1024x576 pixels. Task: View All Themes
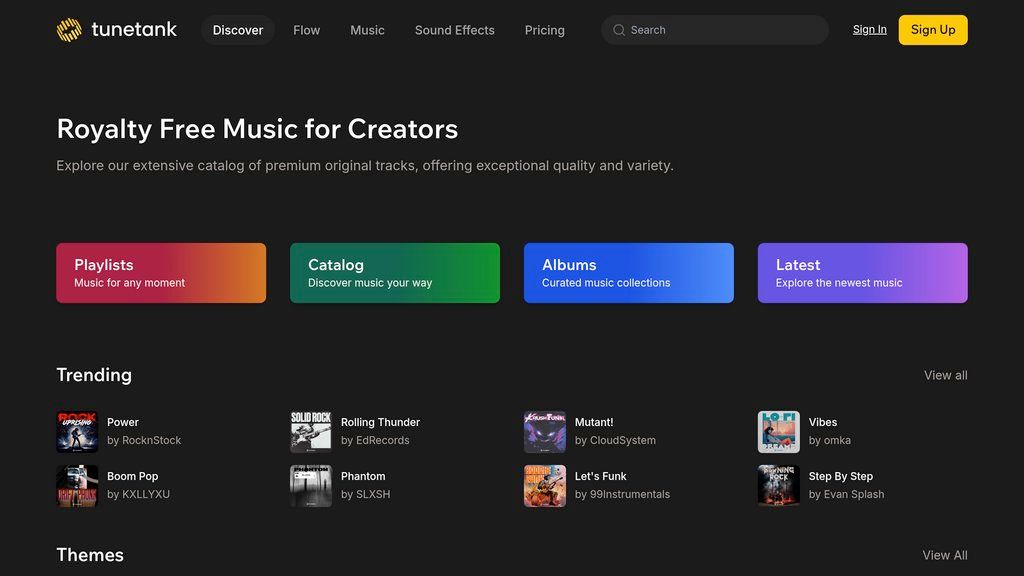[945, 555]
